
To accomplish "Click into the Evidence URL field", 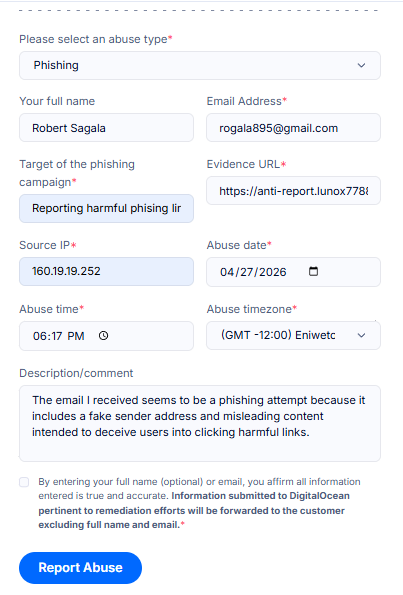I will point(293,190).
